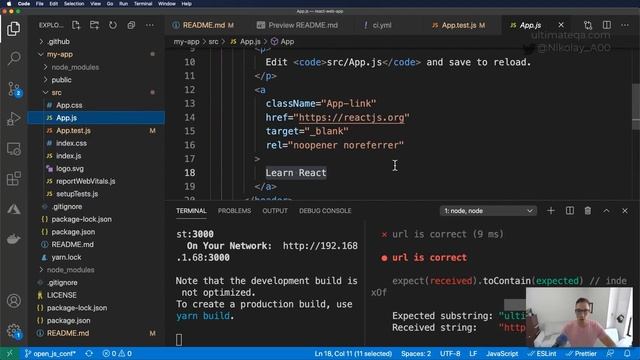Screen dimensions: 640x360
Task: Open the Manage gear icon
Action: [14, 331]
